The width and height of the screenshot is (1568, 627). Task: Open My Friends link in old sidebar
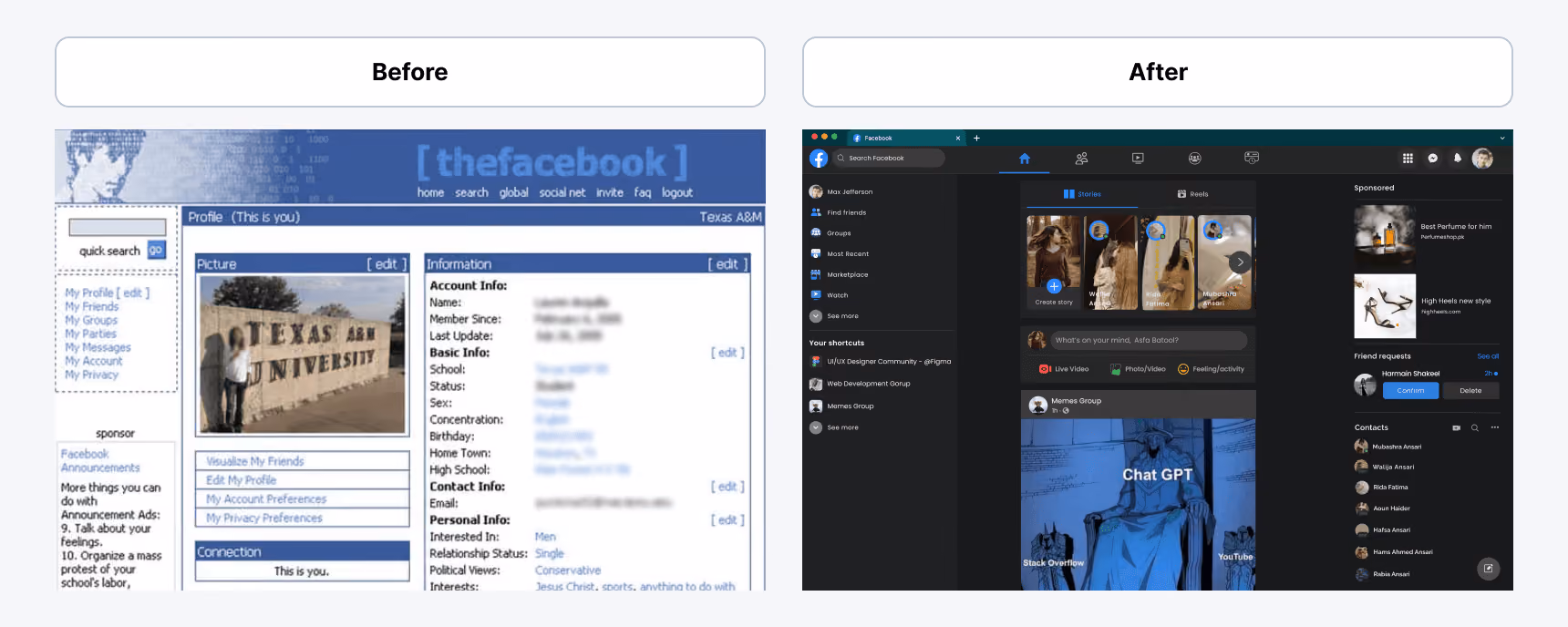click(91, 307)
